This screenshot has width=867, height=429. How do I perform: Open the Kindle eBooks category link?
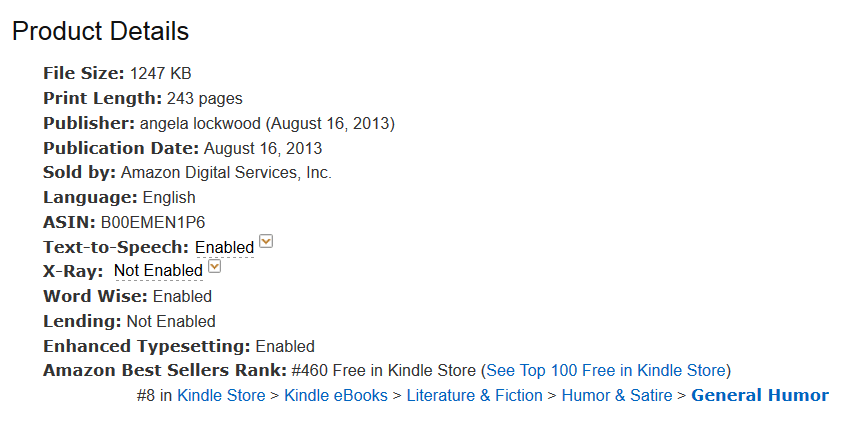pyautogui.click(x=336, y=395)
